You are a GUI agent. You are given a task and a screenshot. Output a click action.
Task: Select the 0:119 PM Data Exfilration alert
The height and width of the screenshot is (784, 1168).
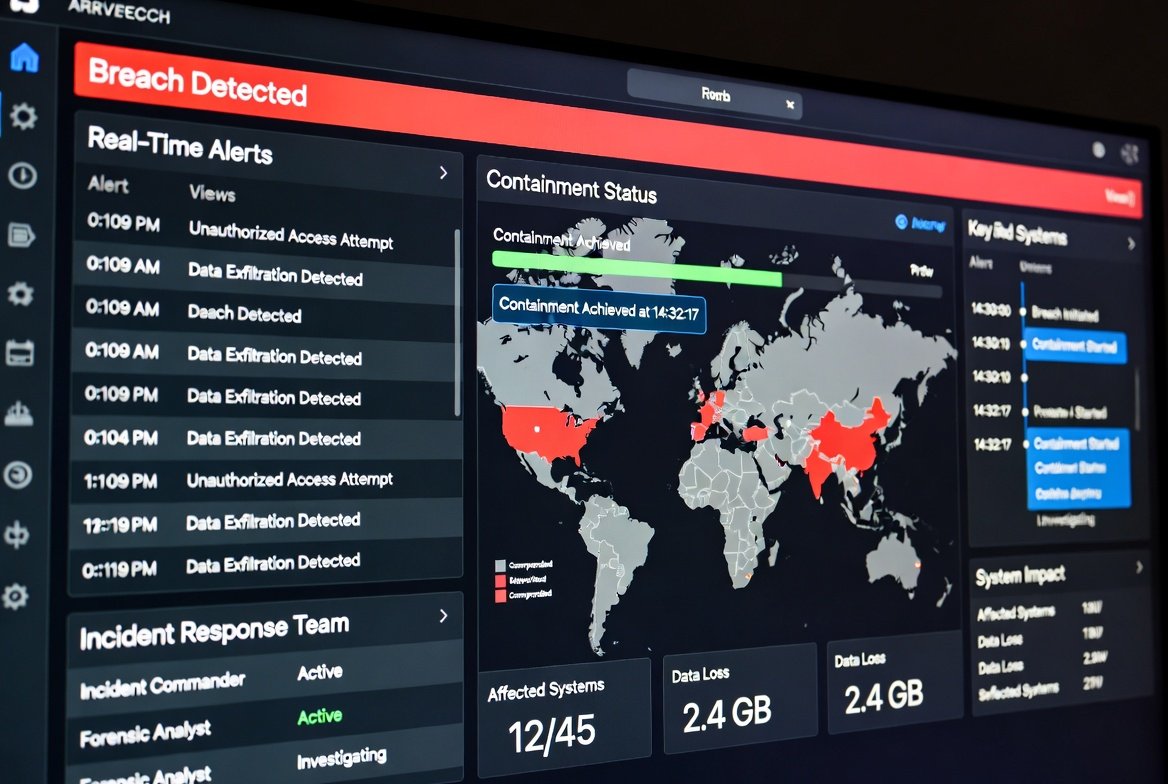click(266, 565)
